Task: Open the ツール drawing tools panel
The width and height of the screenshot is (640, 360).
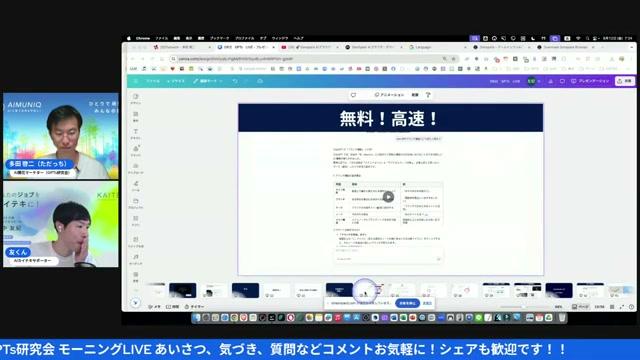Action: click(136, 186)
